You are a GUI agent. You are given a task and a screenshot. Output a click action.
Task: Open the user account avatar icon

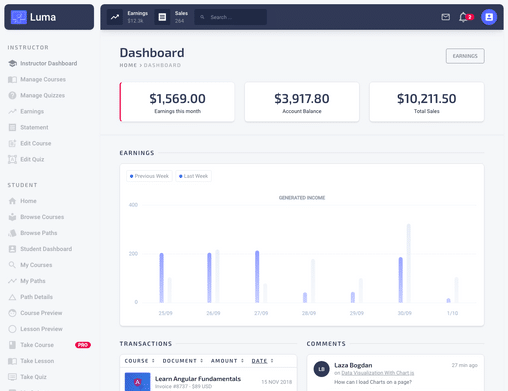coord(489,17)
